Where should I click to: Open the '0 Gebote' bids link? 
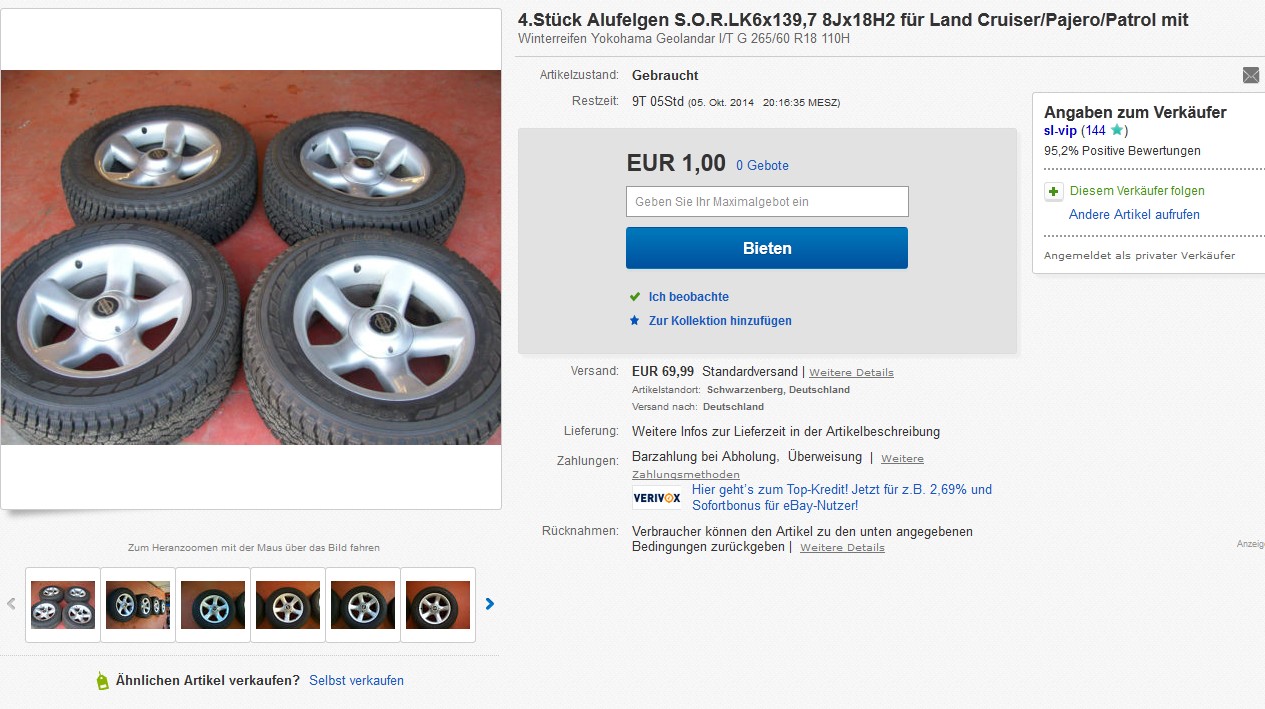click(762, 166)
